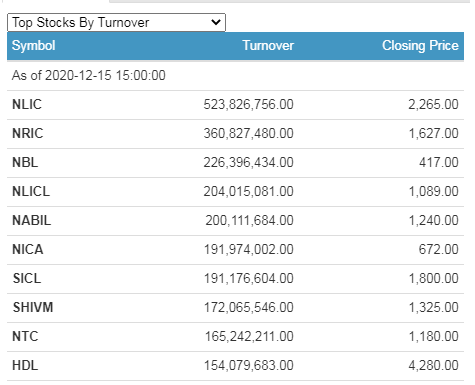Select the As of 2020-12-15 15:00:00 text
The width and height of the screenshot is (475, 385).
(89, 75)
